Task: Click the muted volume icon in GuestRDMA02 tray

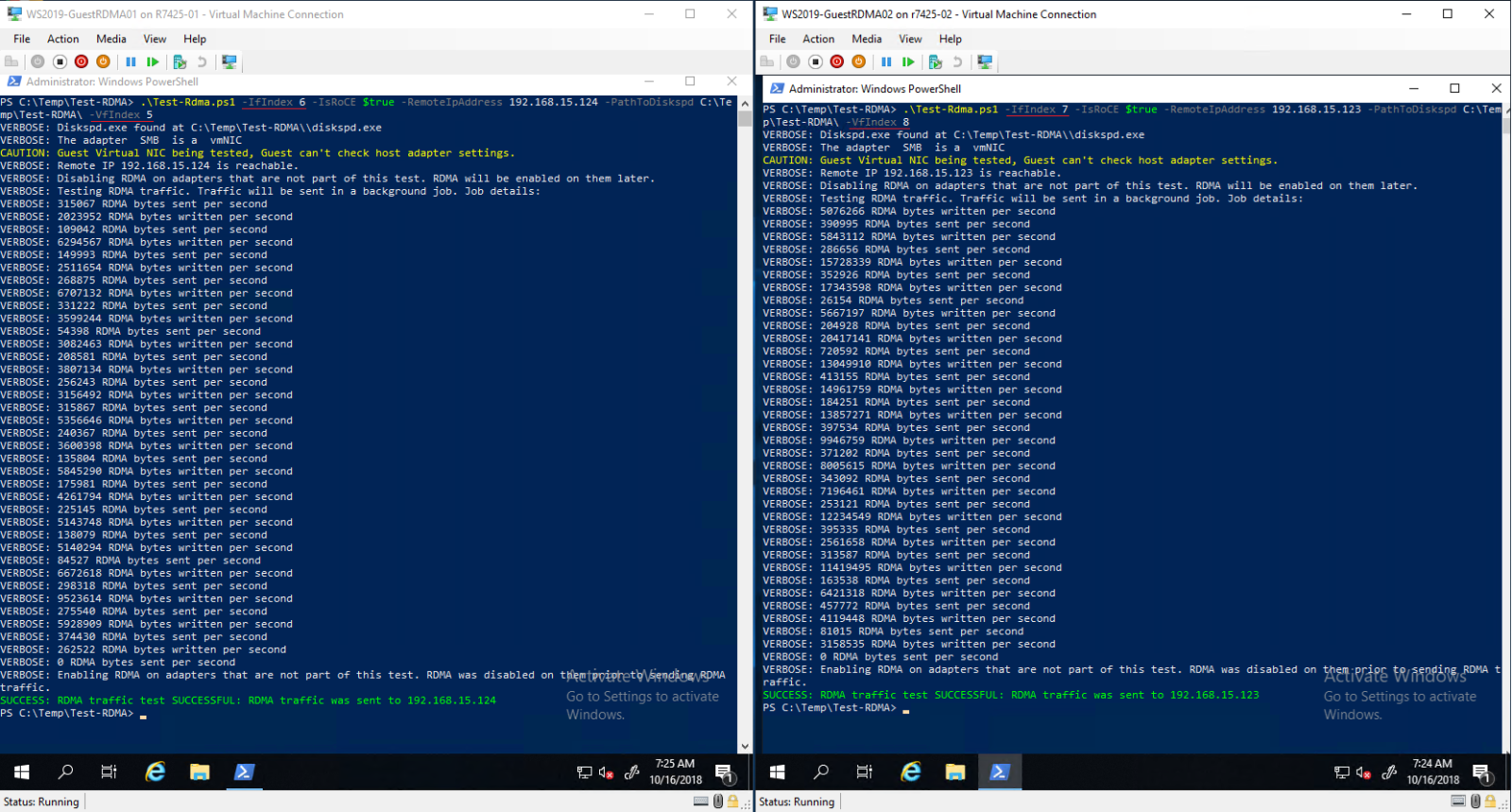Action: click(x=1364, y=772)
